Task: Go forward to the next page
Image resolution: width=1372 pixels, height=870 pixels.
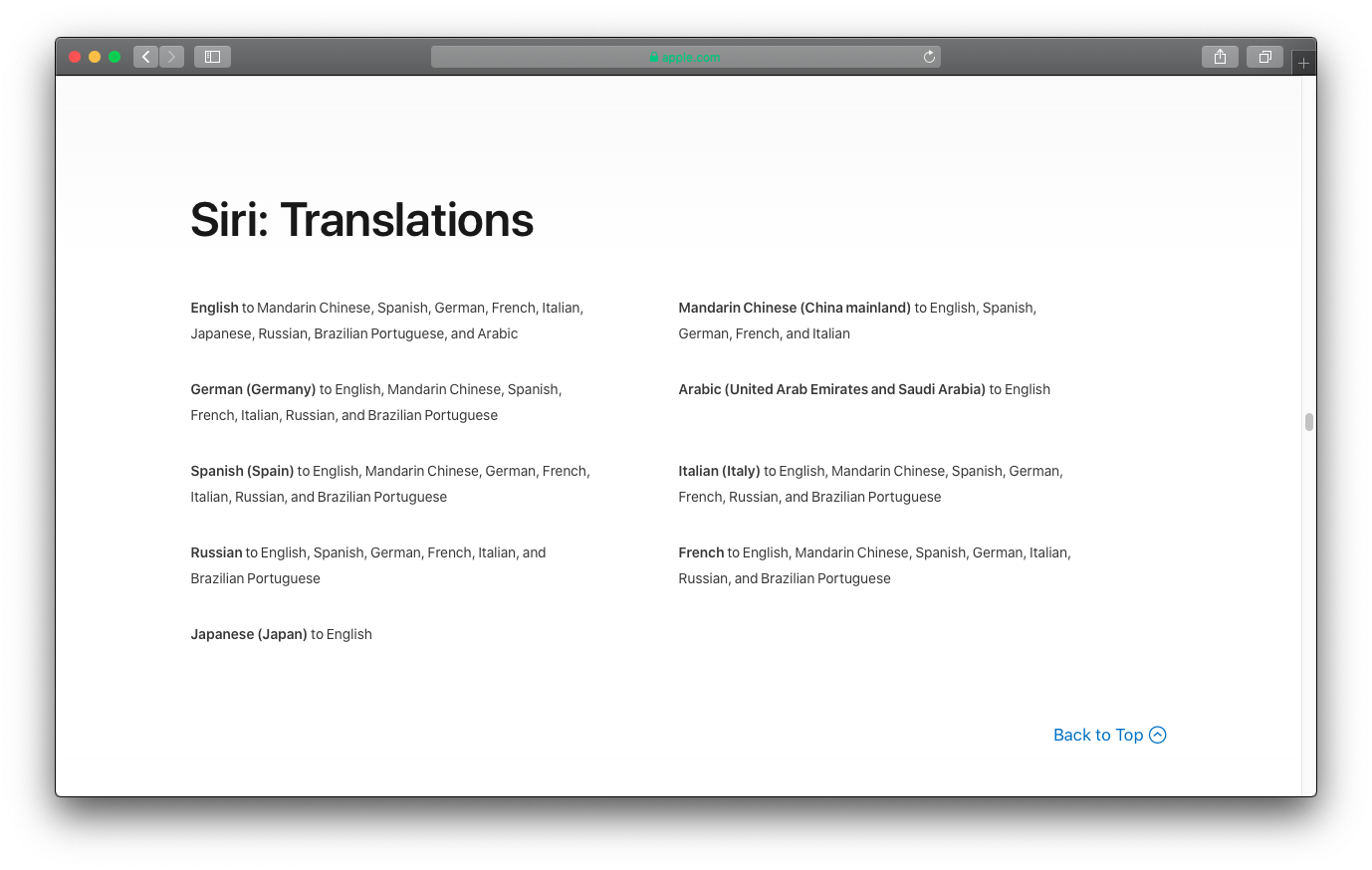Action: [x=171, y=57]
